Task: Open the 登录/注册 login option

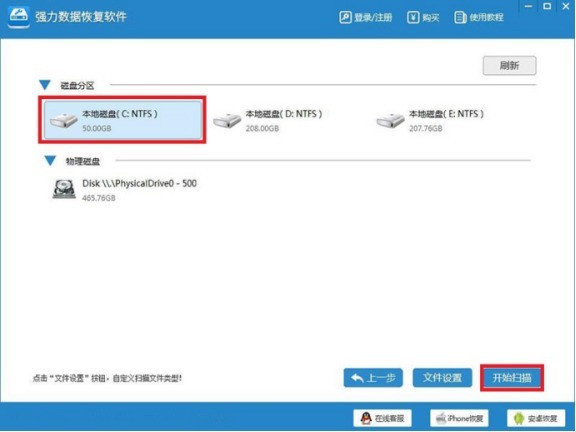Action: tap(366, 17)
